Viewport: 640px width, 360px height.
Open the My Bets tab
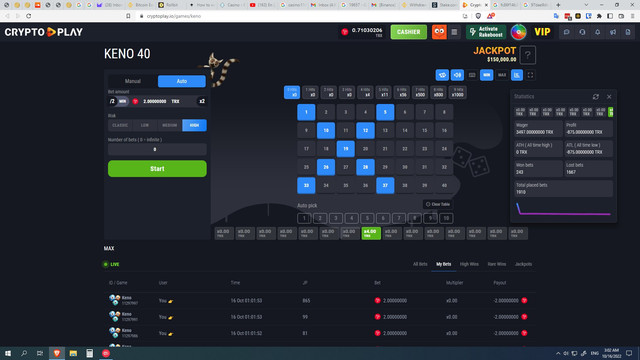click(444, 264)
